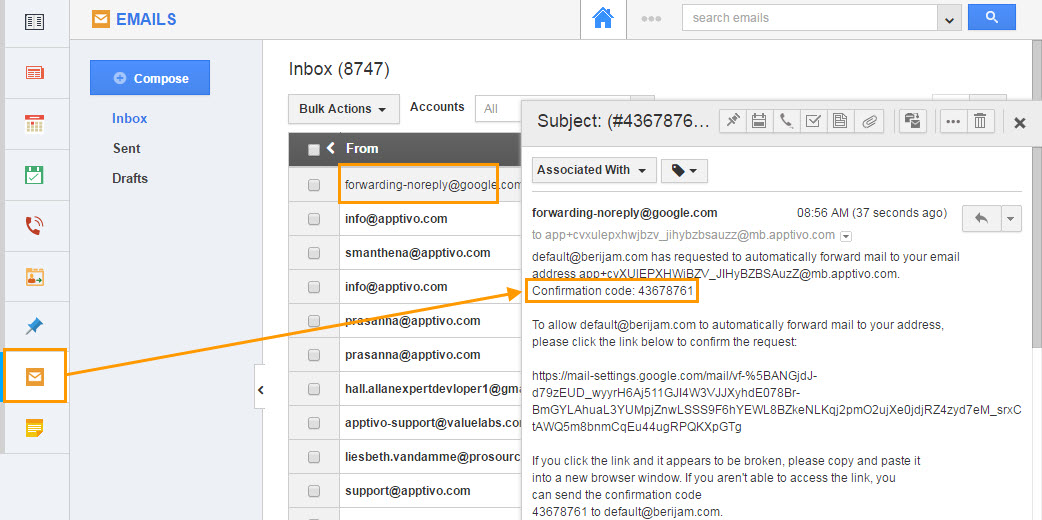
Task: Log a call using the phone icon
Action: pos(787,122)
